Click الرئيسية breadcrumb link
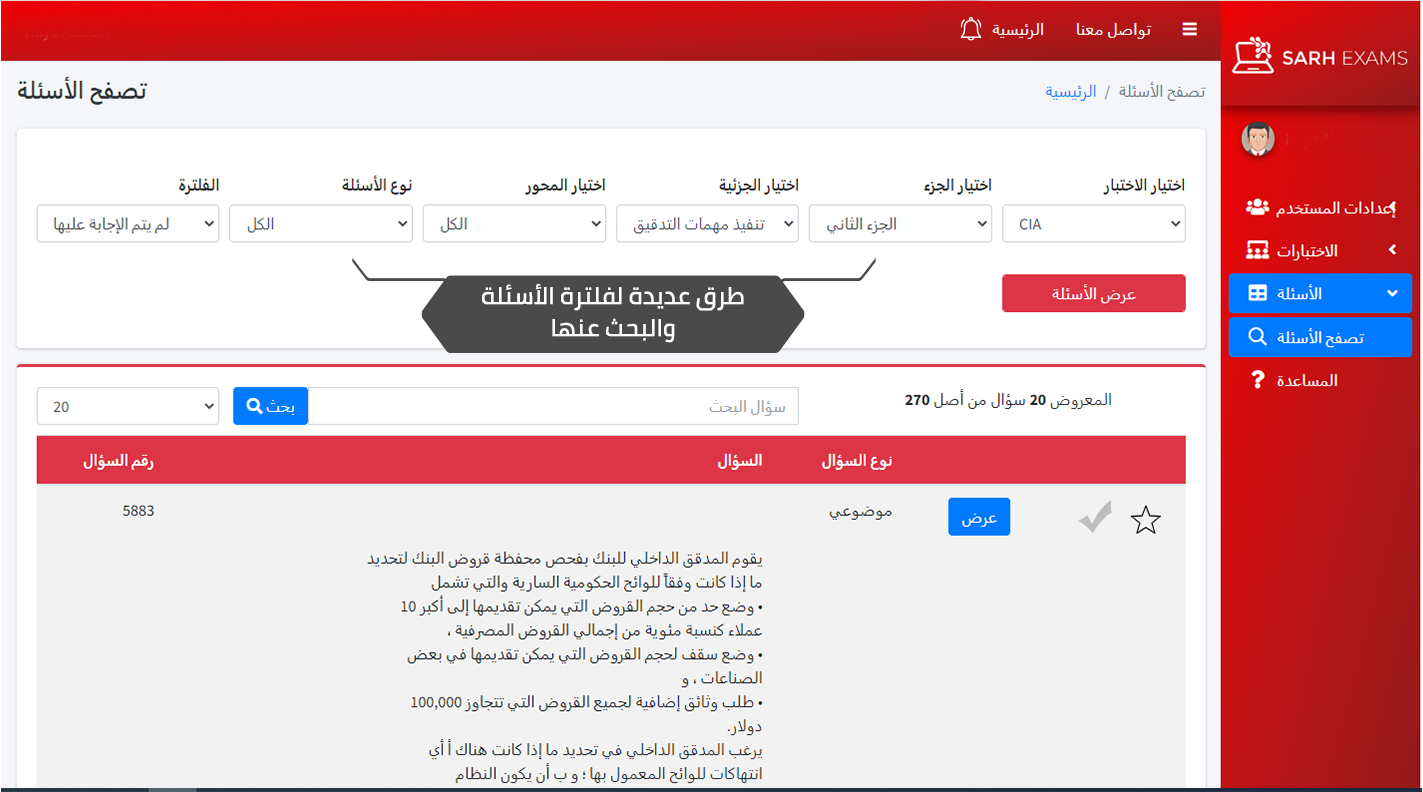Screen dimensions: 1423x792 click(1070, 92)
